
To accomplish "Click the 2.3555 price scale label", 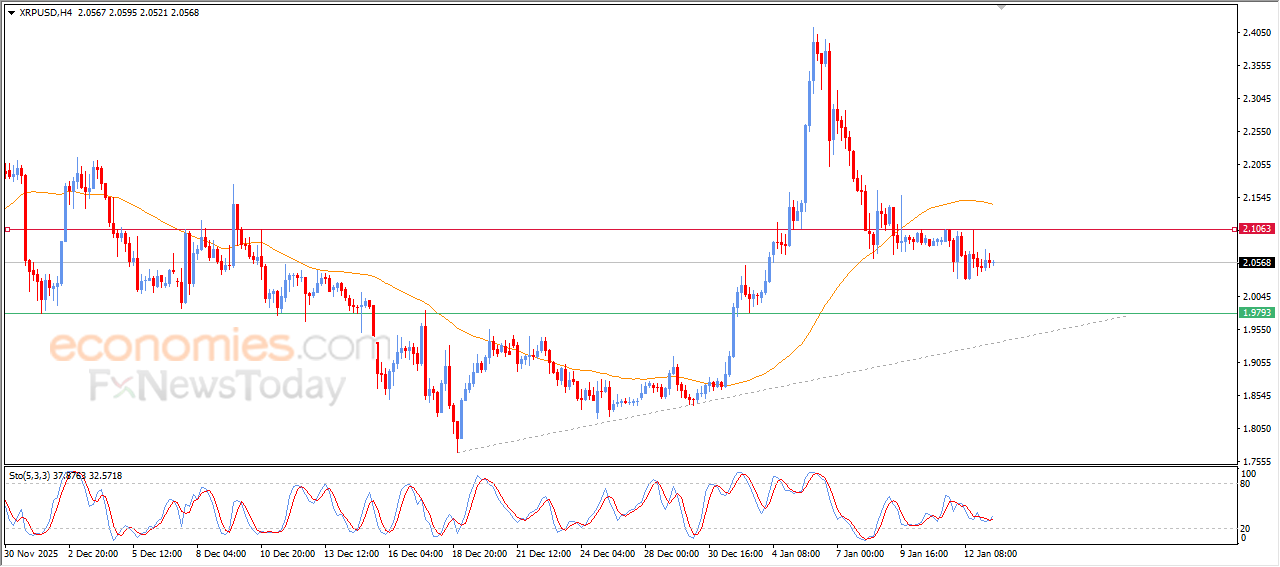I will point(1256,66).
